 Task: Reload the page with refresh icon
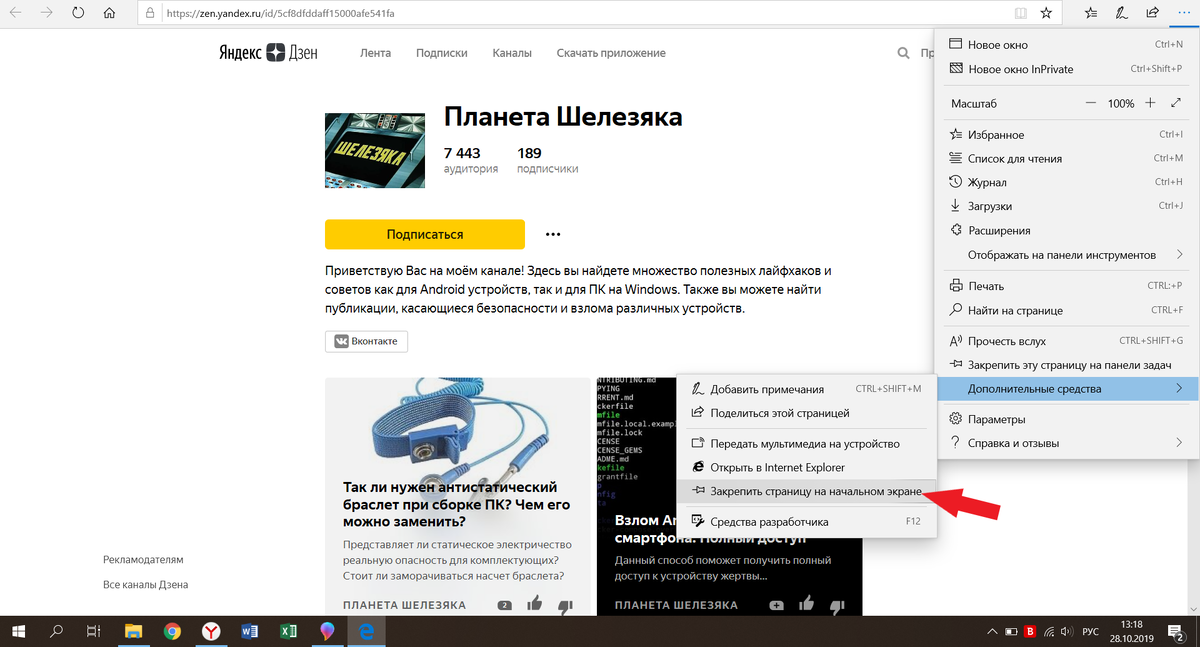click(78, 14)
